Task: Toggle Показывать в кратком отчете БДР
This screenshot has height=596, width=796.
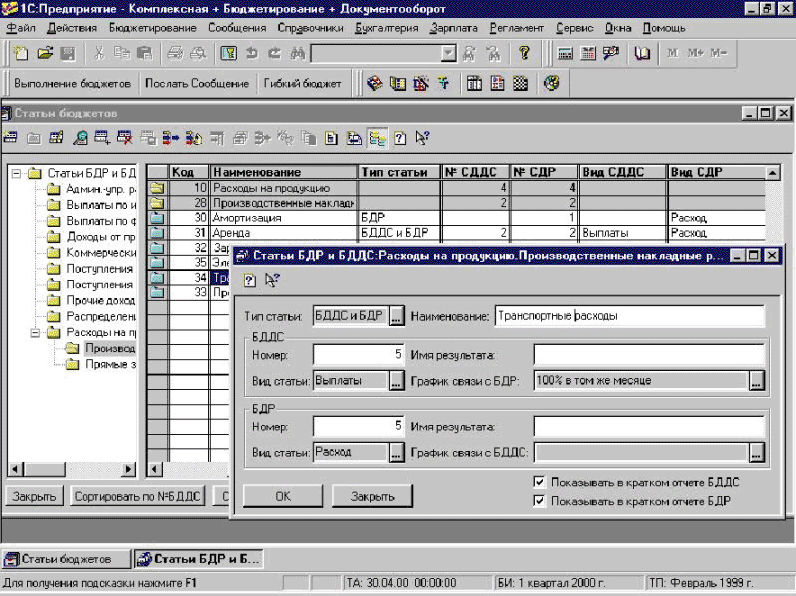Action: pyautogui.click(x=539, y=501)
